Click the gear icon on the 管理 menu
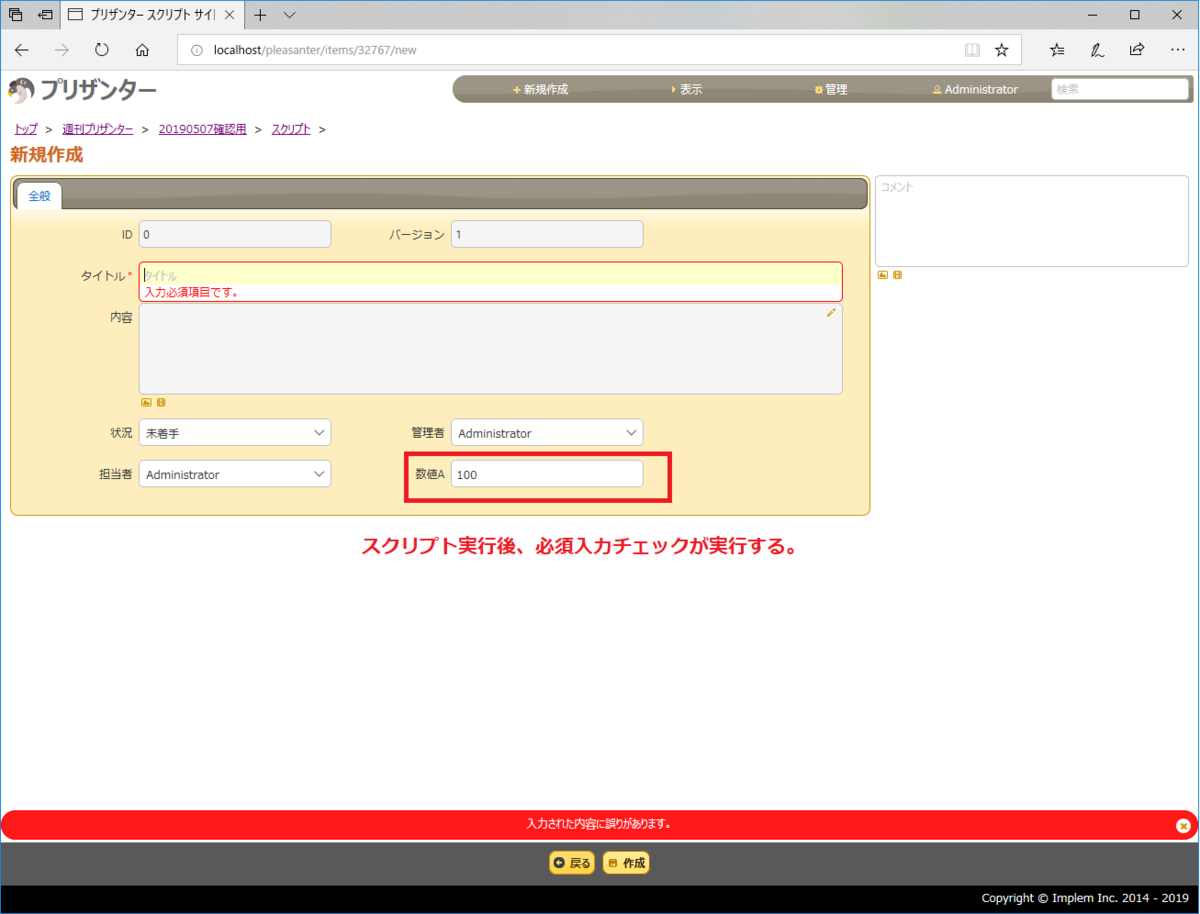 click(819, 89)
